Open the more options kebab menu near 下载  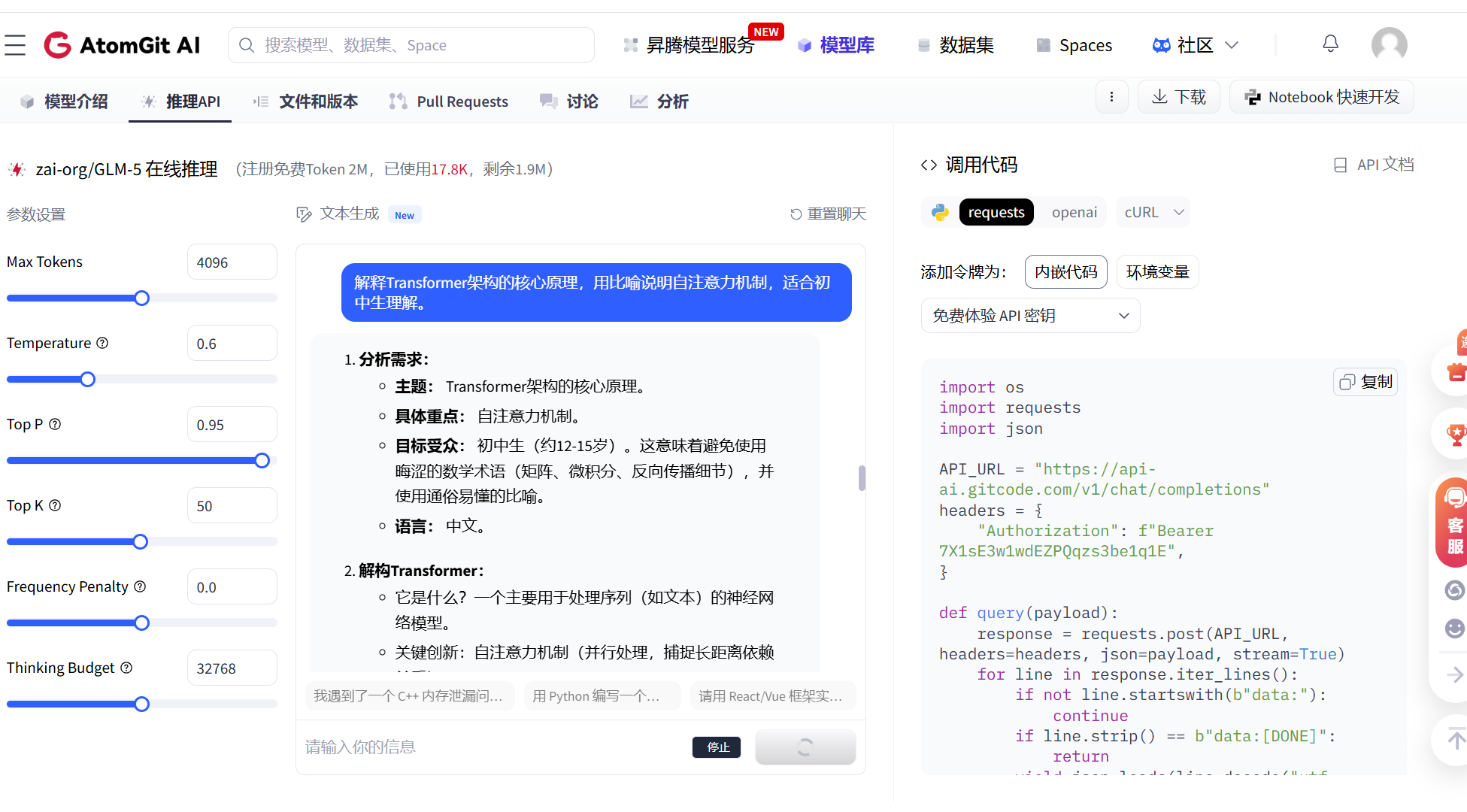(1112, 96)
